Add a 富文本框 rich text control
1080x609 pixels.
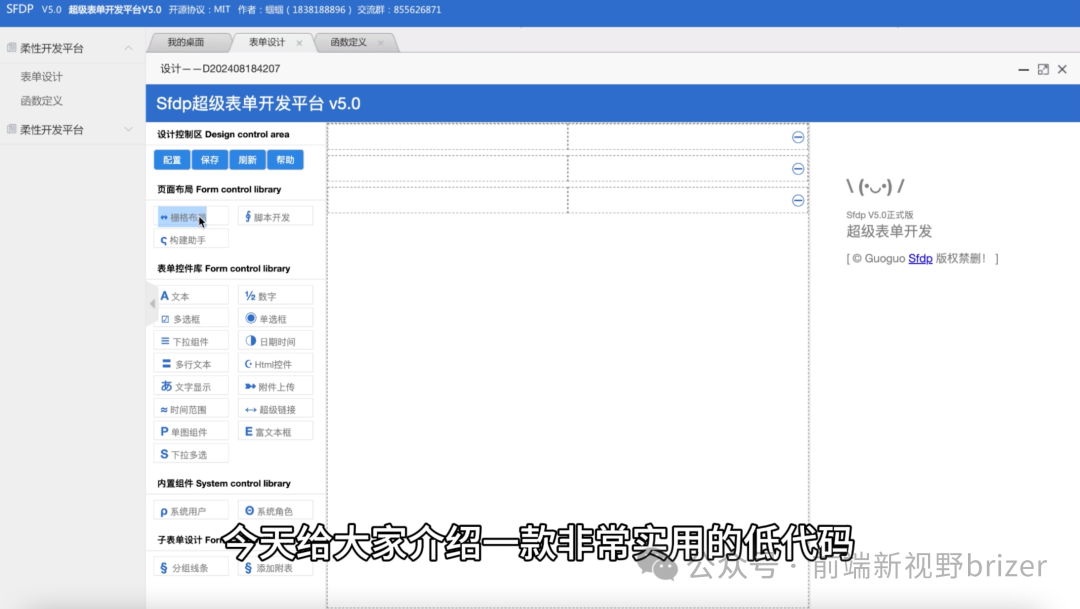tap(275, 432)
